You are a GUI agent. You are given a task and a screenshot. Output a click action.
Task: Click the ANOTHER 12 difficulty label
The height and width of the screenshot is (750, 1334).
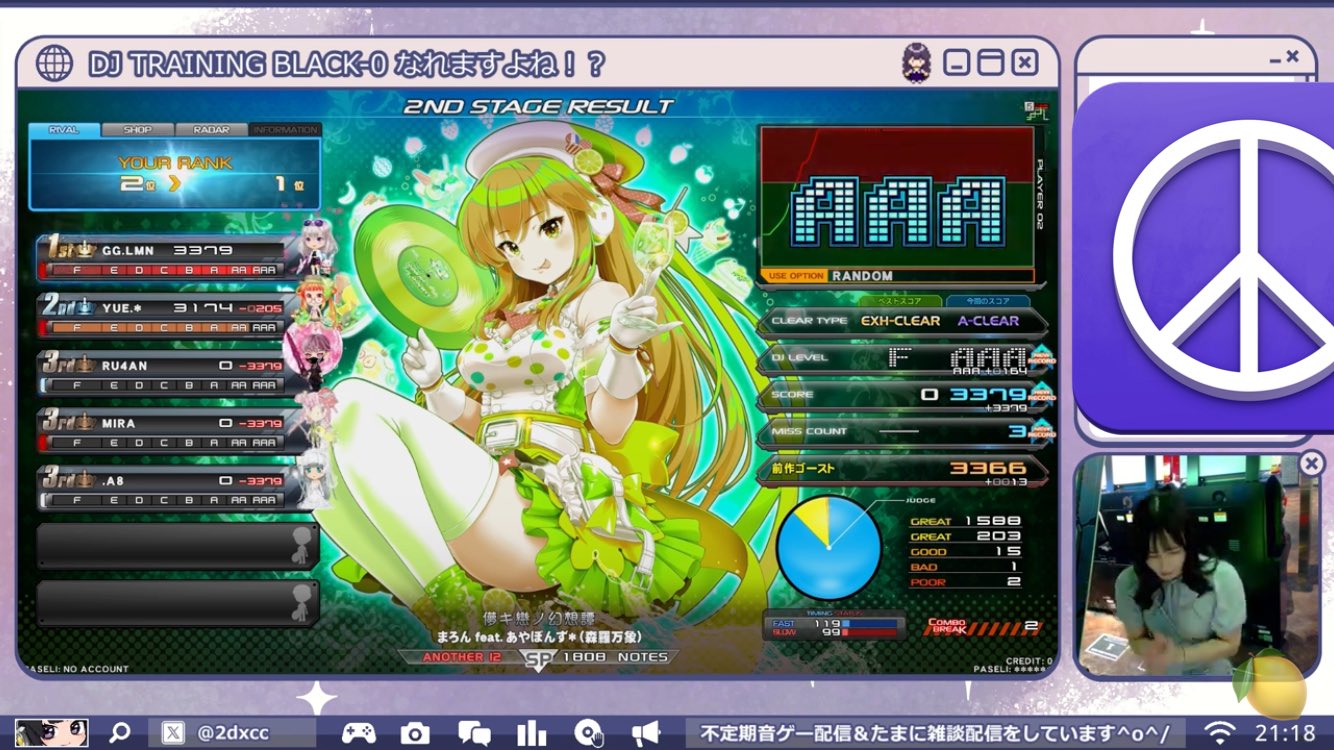coord(461,658)
